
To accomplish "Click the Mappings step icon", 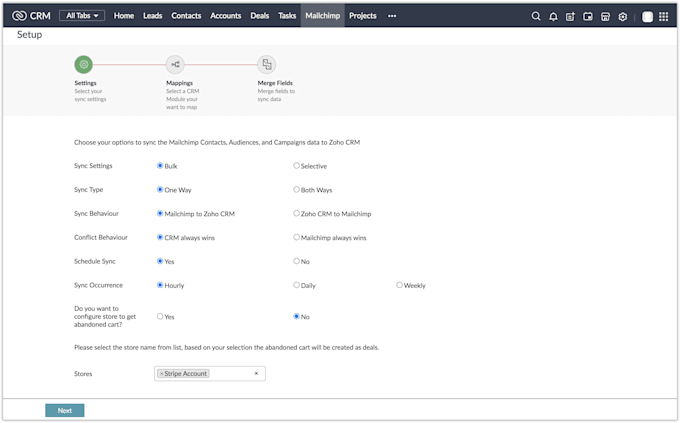I will click(175, 65).
